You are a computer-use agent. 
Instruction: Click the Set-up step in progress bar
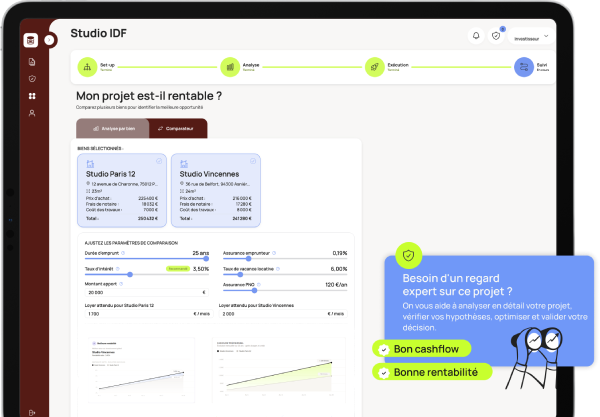(88, 67)
